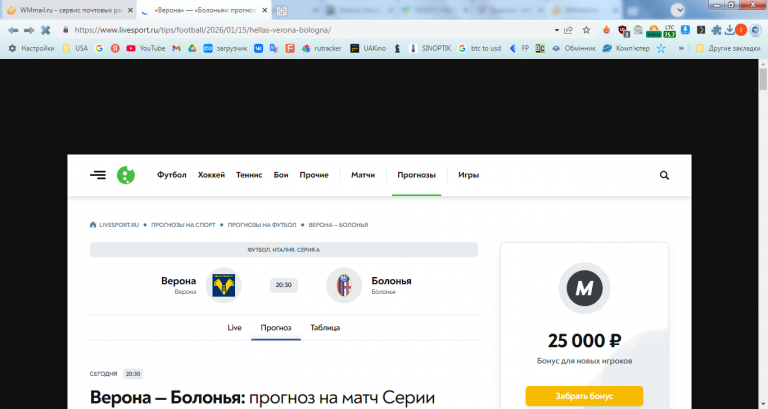Open the Bitcoin price ticker extension

(x=654, y=31)
